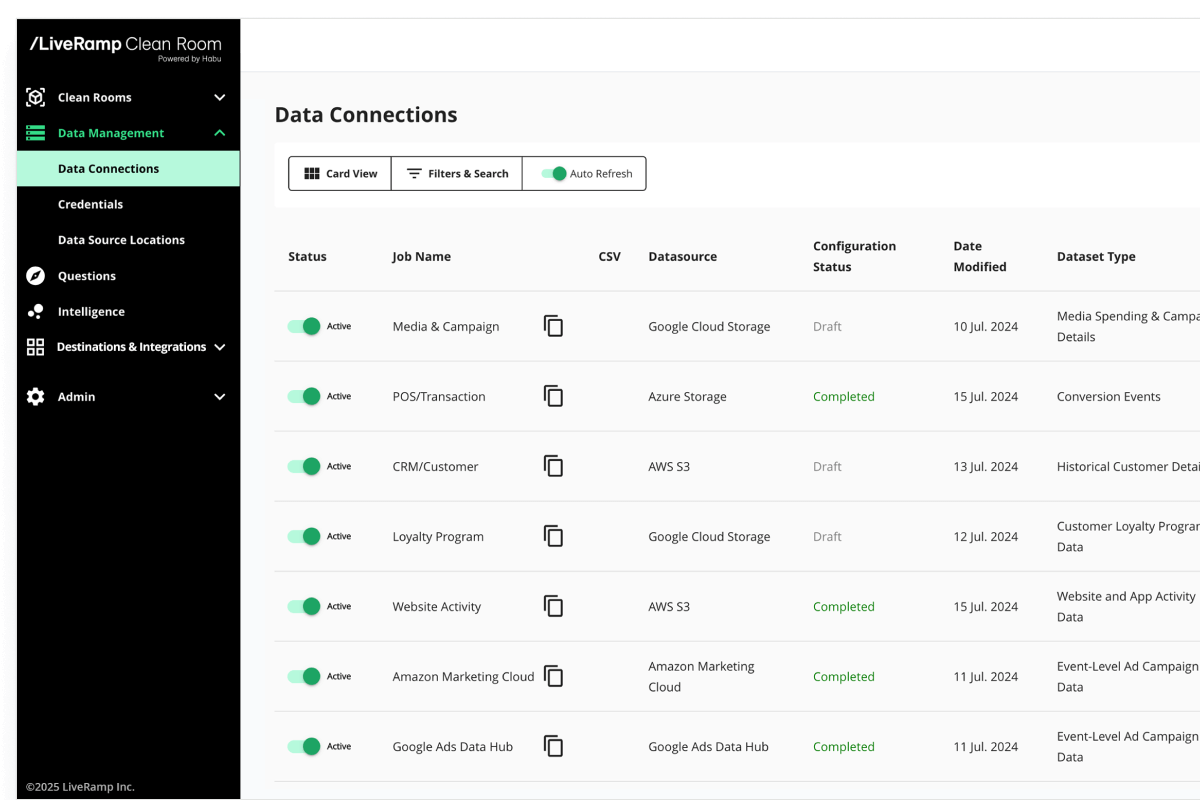Open the CRM/Customer job name
The width and height of the screenshot is (1200, 800).
436,467
